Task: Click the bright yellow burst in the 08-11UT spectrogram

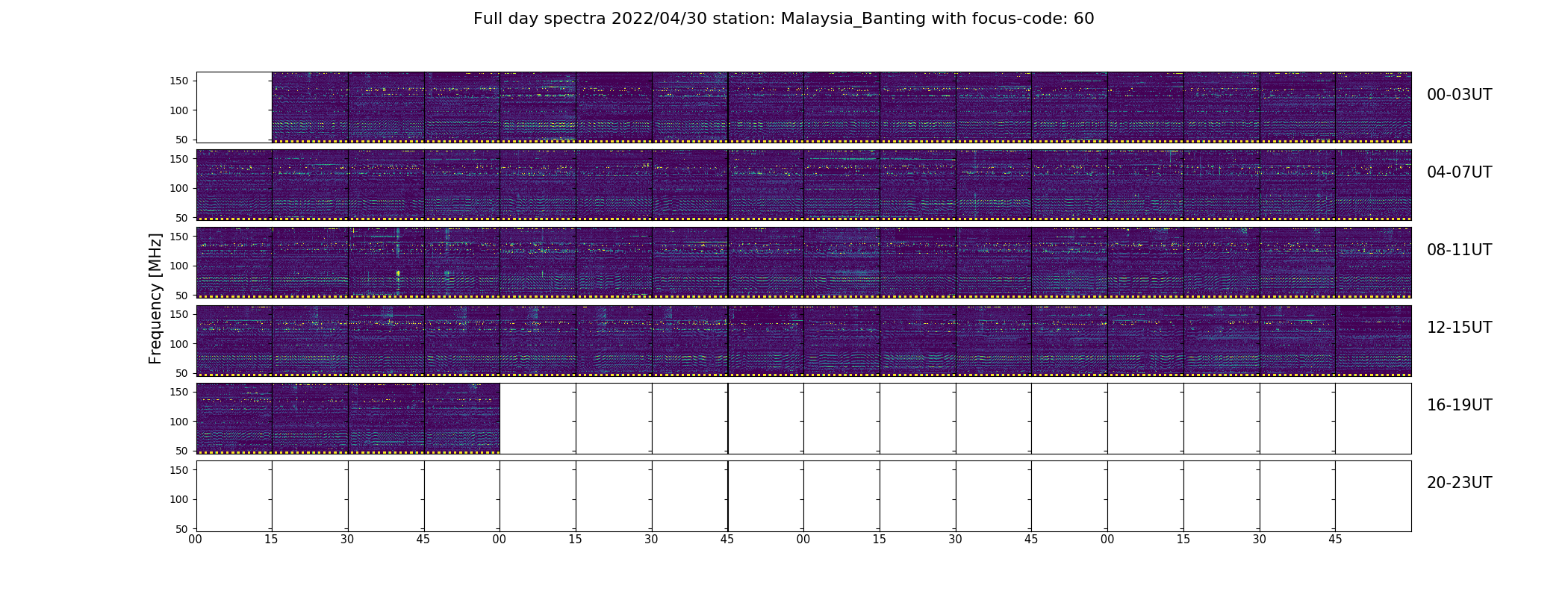Action: pyautogui.click(x=398, y=274)
